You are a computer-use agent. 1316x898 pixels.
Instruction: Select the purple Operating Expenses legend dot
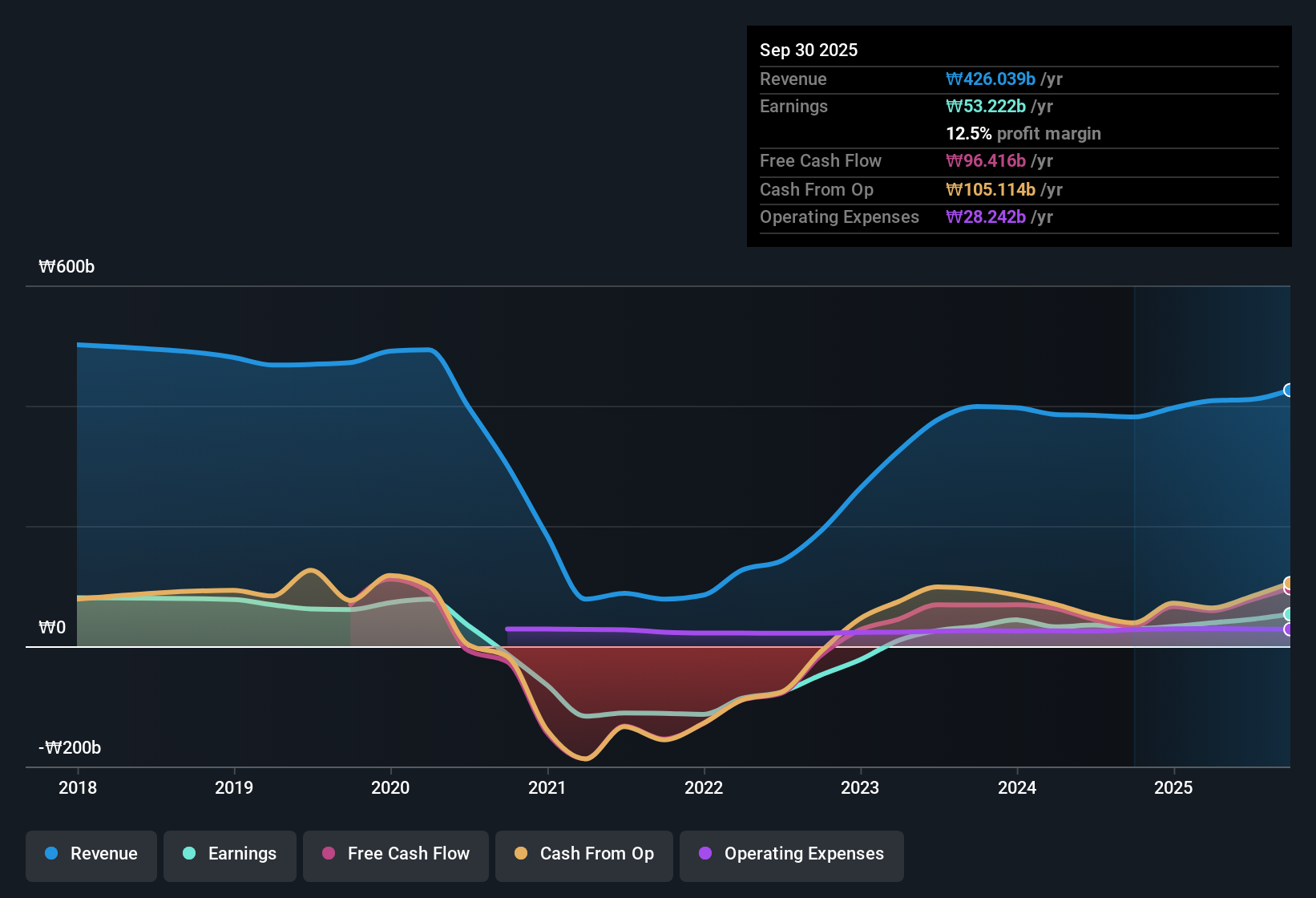tap(705, 854)
